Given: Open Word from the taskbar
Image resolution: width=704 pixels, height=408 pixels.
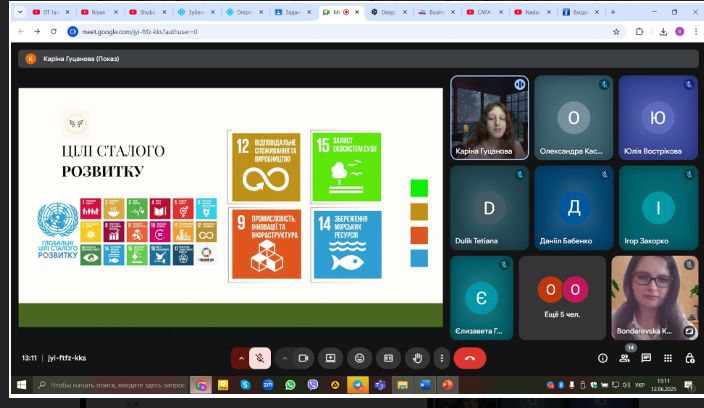Looking at the screenshot, I should [425, 385].
